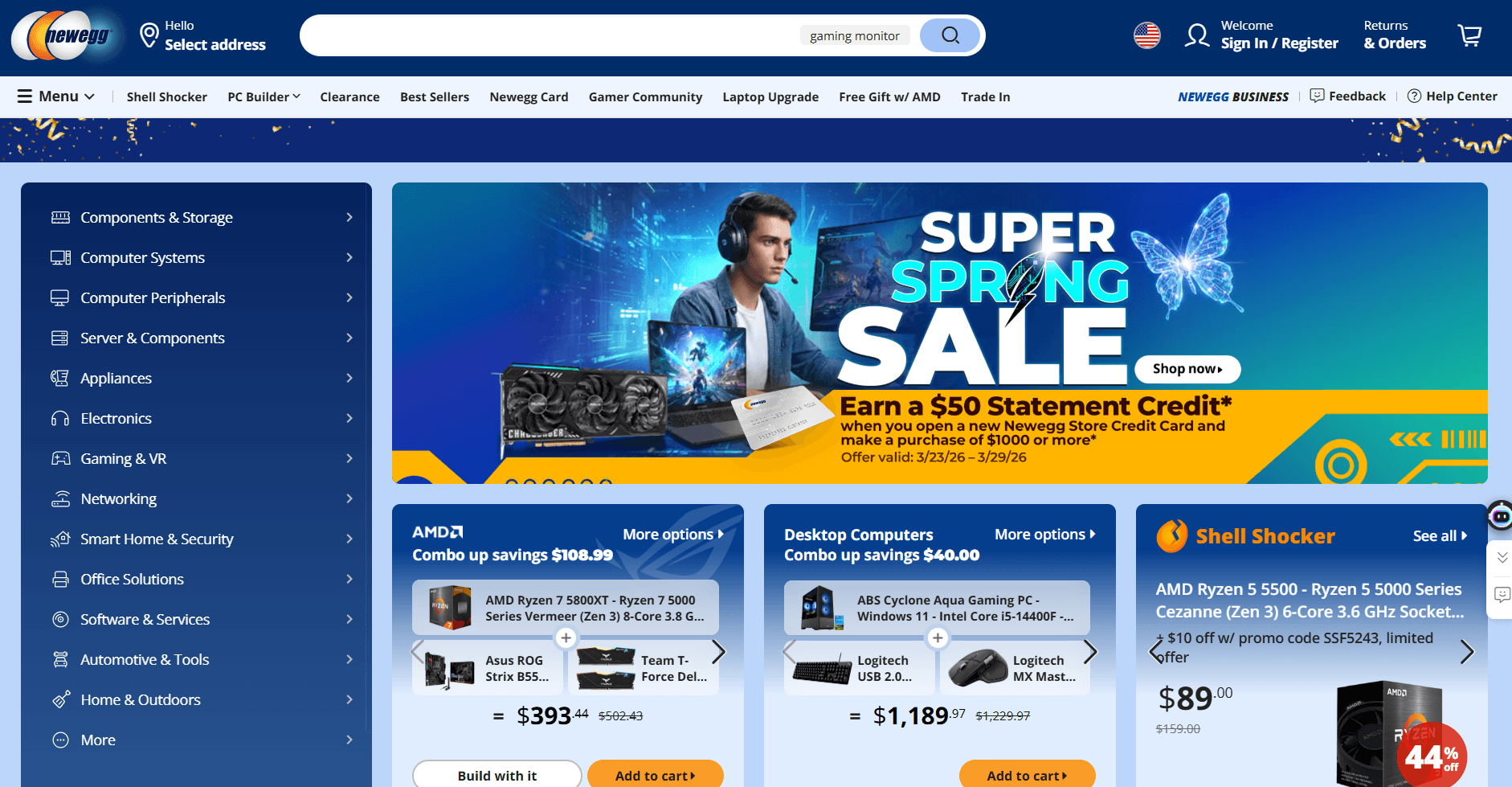The width and height of the screenshot is (1512, 787).
Task: Click the location pin Select address icon
Action: pyautogui.click(x=149, y=35)
